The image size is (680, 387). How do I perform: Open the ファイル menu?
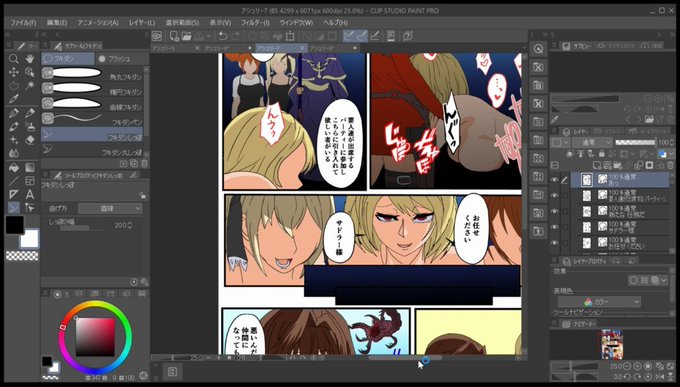(x=23, y=23)
